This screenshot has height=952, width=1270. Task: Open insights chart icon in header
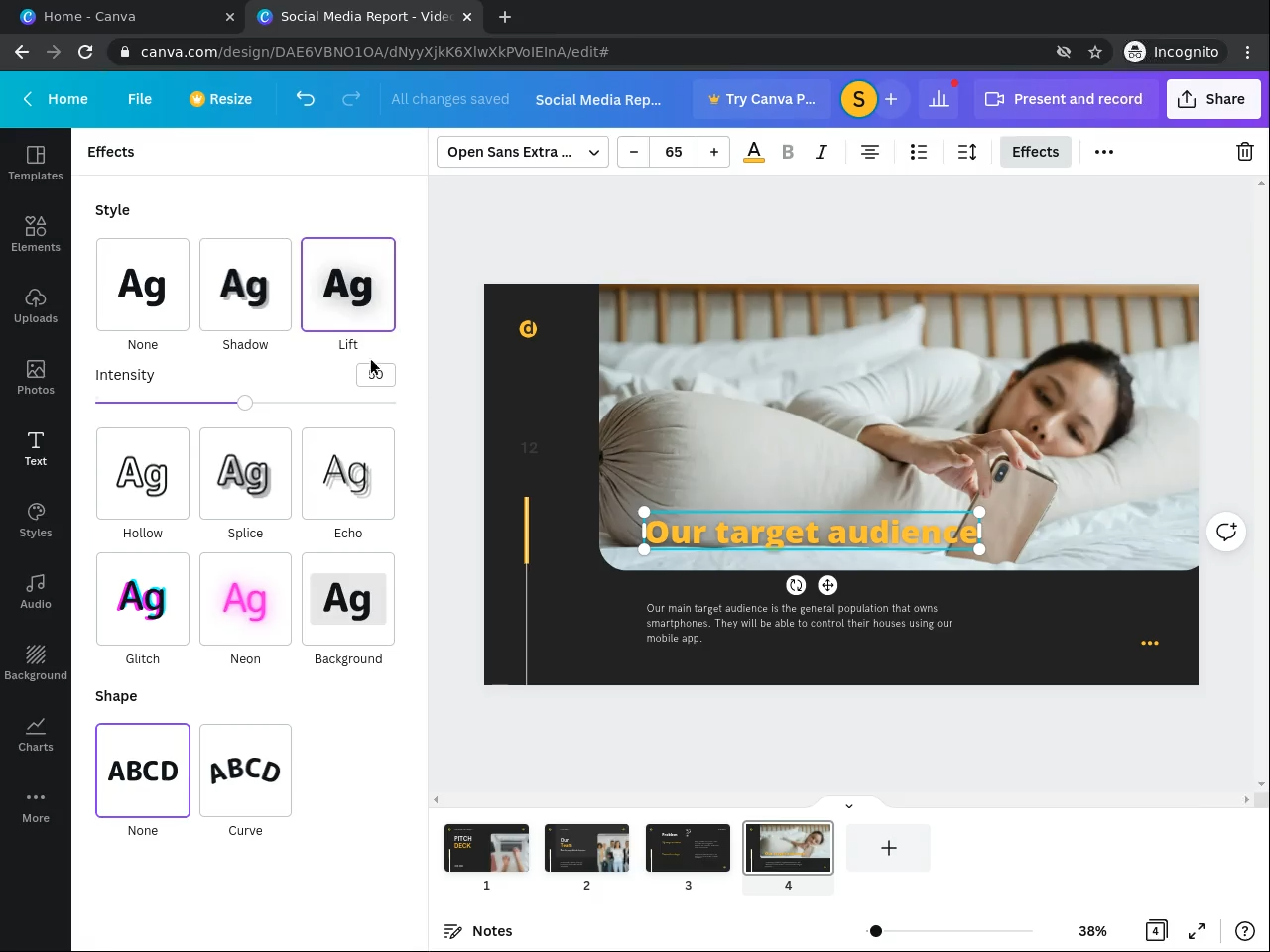point(939,99)
